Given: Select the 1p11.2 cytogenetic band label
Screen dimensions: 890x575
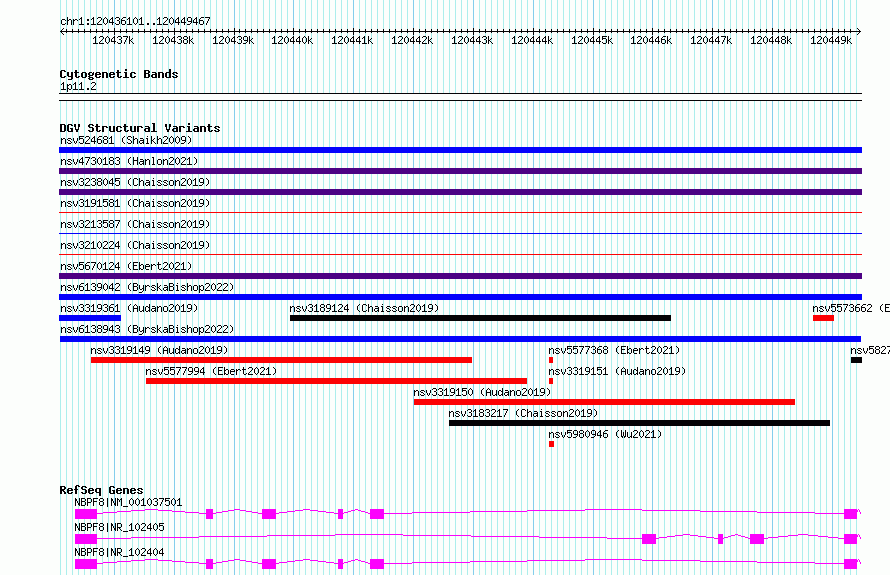Looking at the screenshot, I should [x=78, y=87].
